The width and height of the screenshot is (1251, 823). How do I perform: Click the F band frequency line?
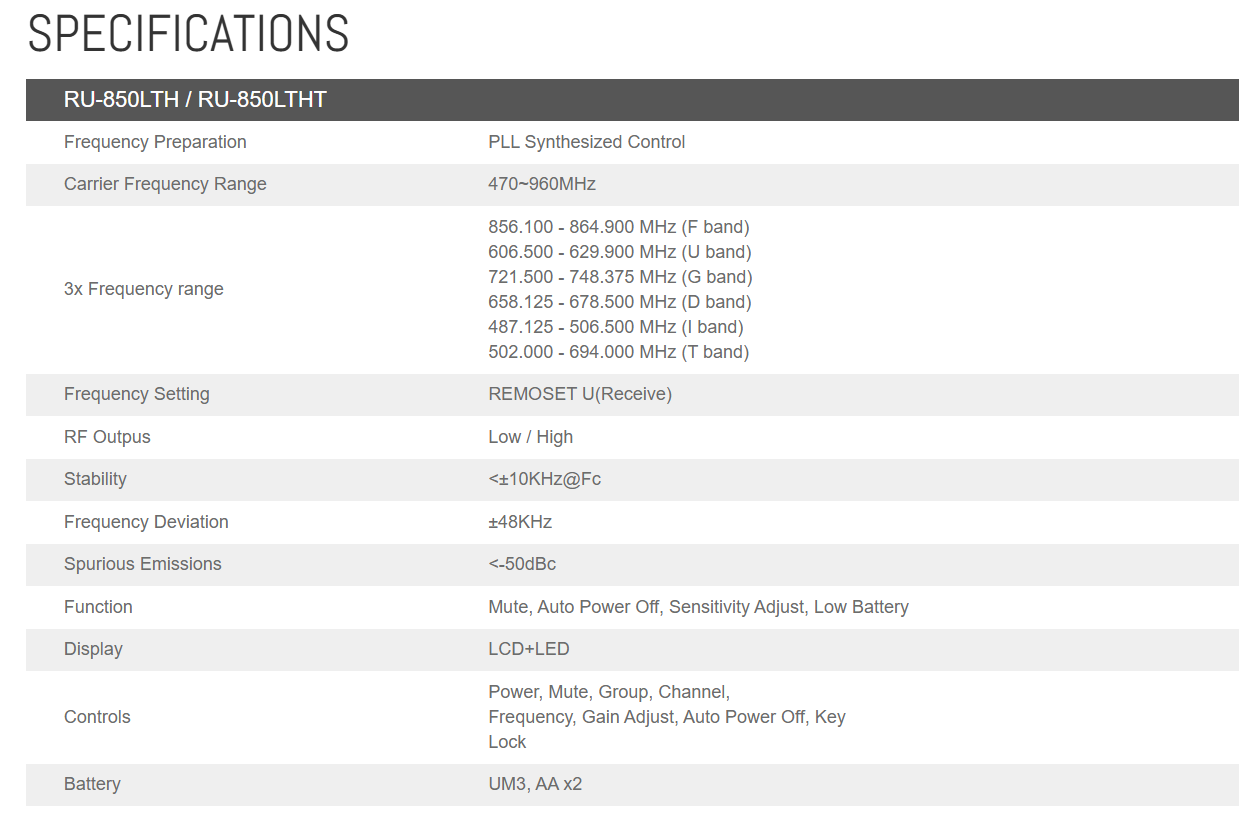(618, 227)
